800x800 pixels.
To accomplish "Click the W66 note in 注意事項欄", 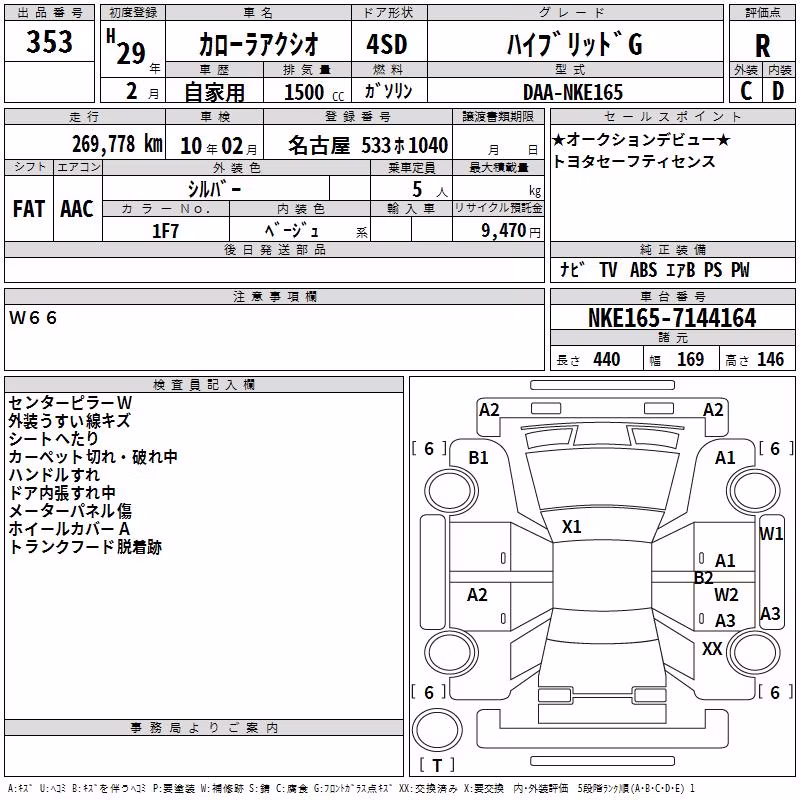I will pos(33,318).
